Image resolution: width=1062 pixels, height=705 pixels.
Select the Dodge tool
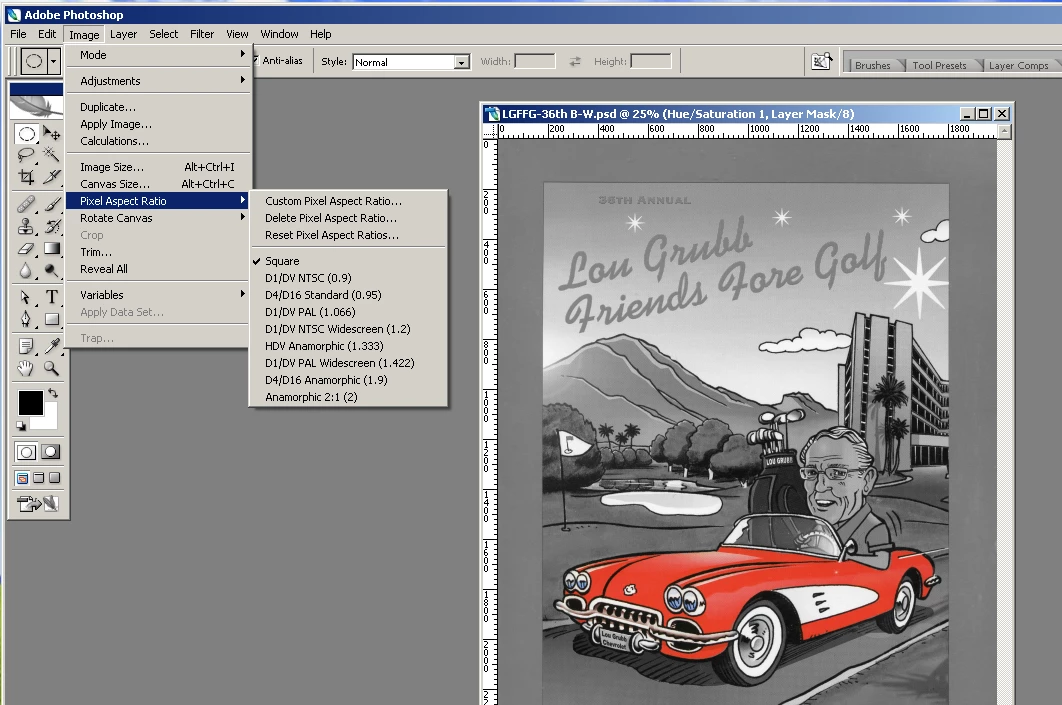(x=51, y=270)
